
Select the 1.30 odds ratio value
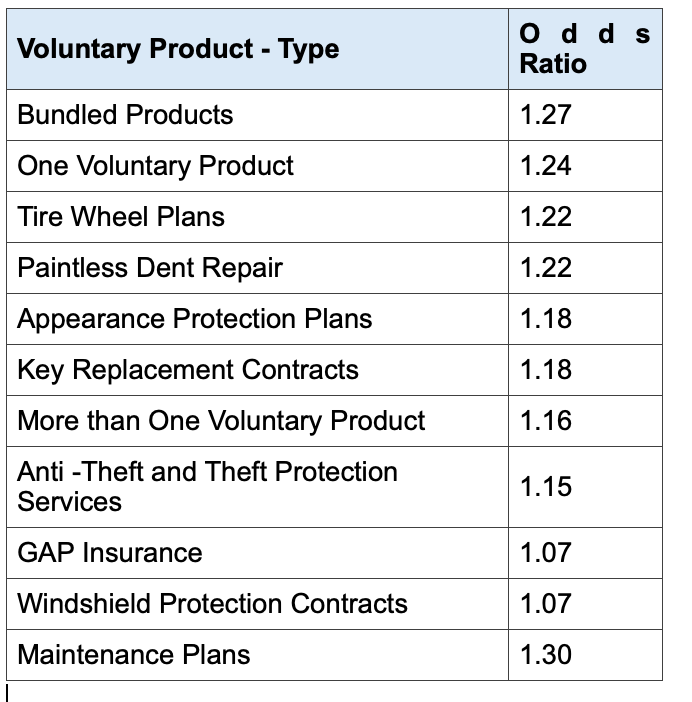coord(546,654)
